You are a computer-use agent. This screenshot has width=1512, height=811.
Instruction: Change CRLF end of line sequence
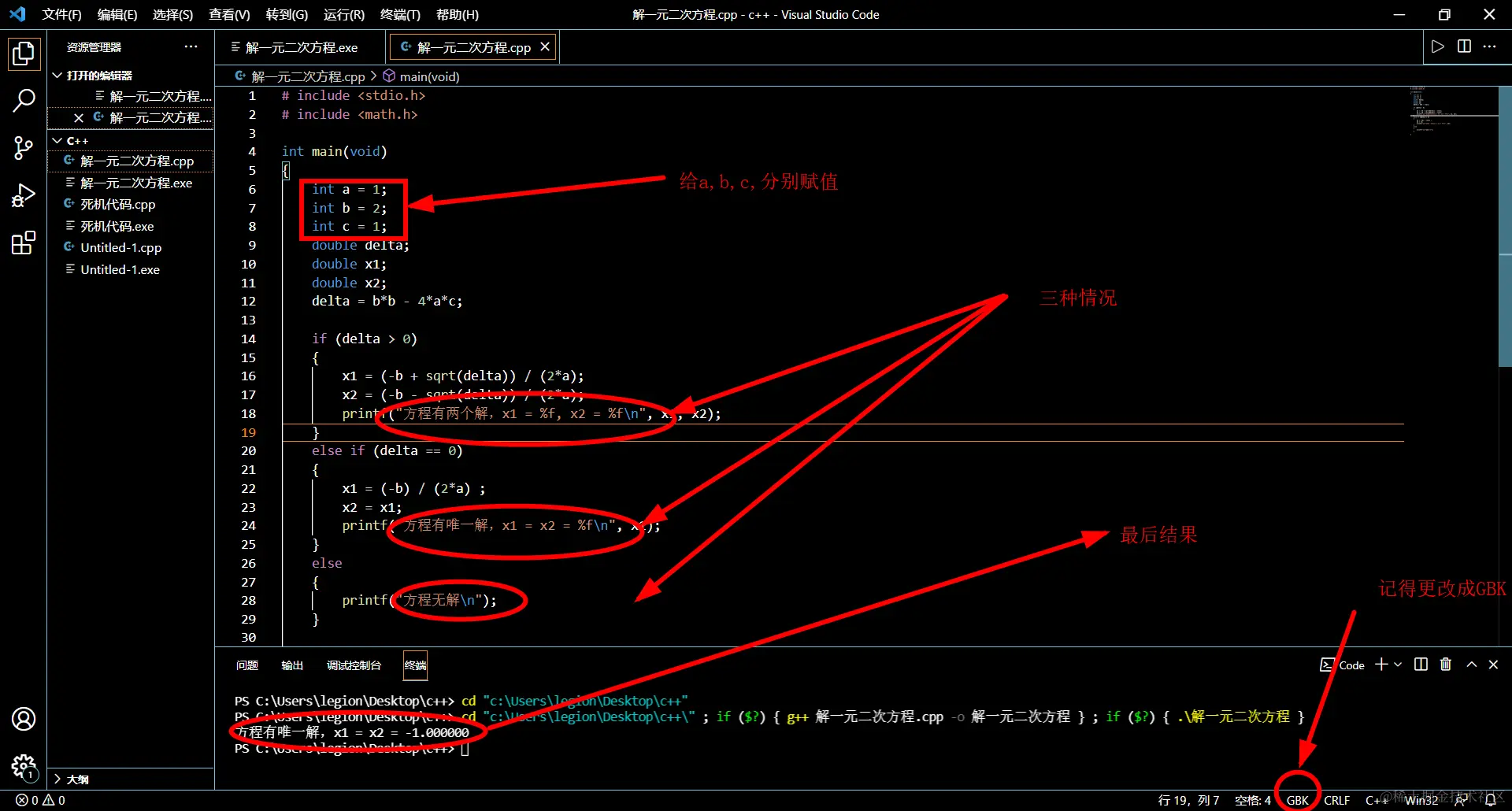pos(1336,800)
